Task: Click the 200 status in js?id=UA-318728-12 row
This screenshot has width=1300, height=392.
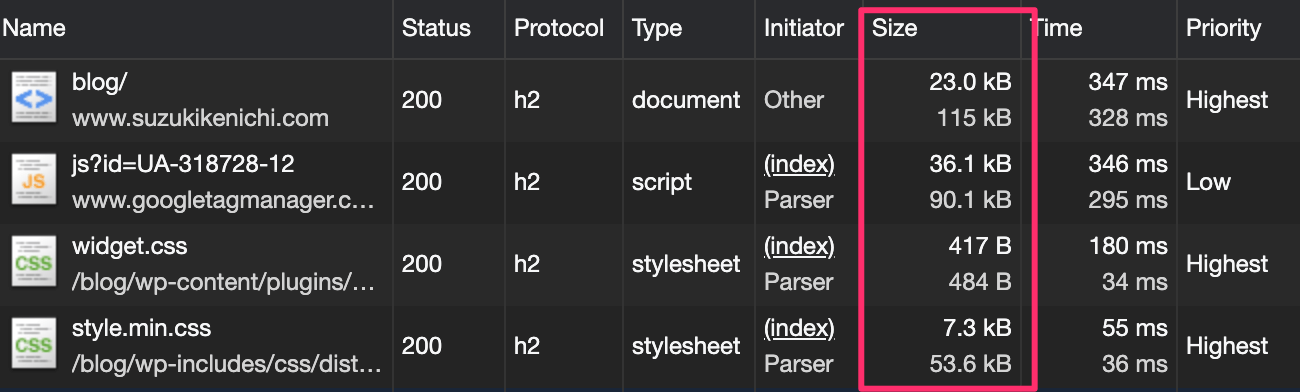Action: (422, 182)
